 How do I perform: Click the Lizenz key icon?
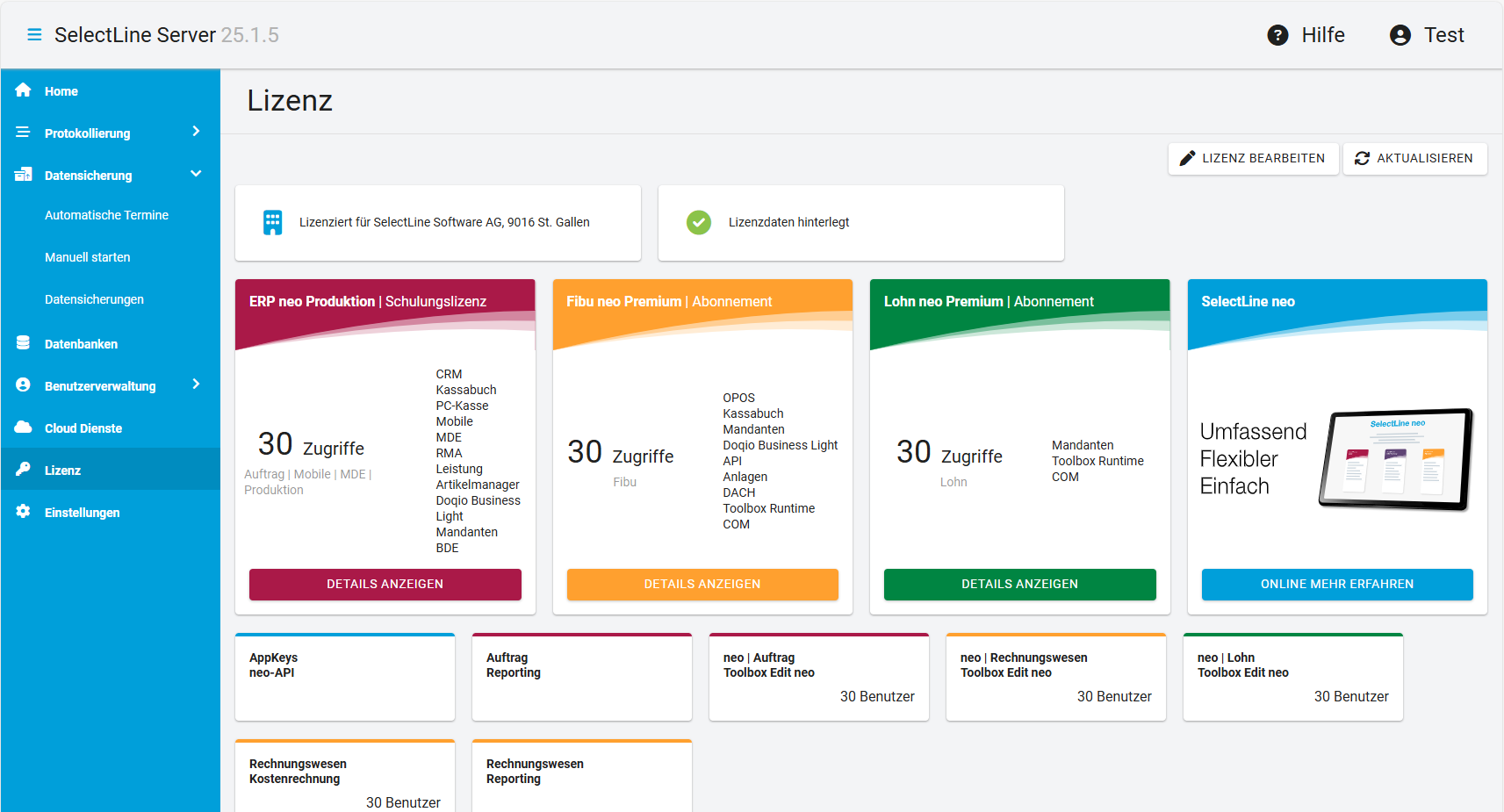[x=23, y=470]
